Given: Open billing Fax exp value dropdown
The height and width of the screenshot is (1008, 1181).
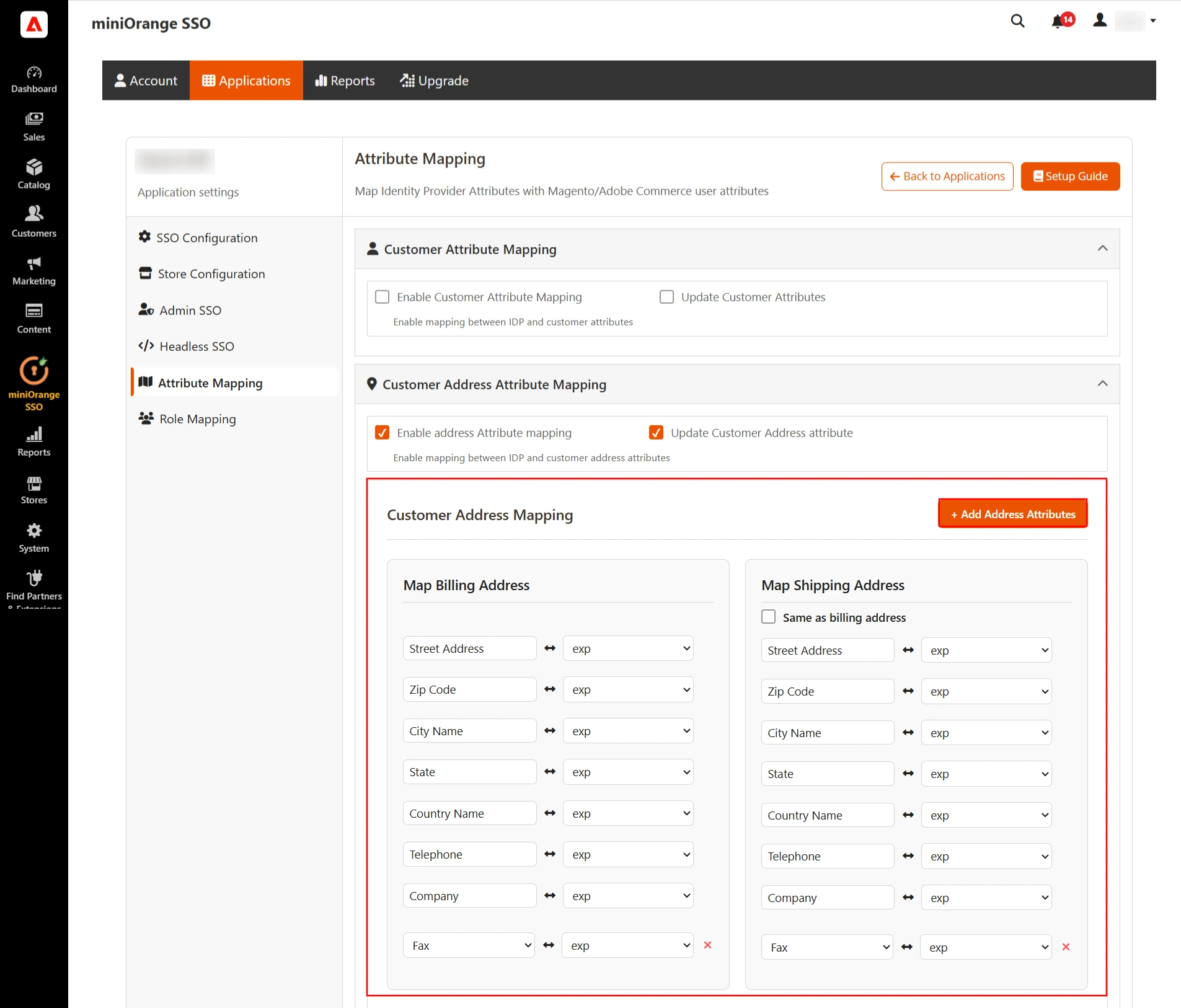Looking at the screenshot, I should click(x=627, y=945).
